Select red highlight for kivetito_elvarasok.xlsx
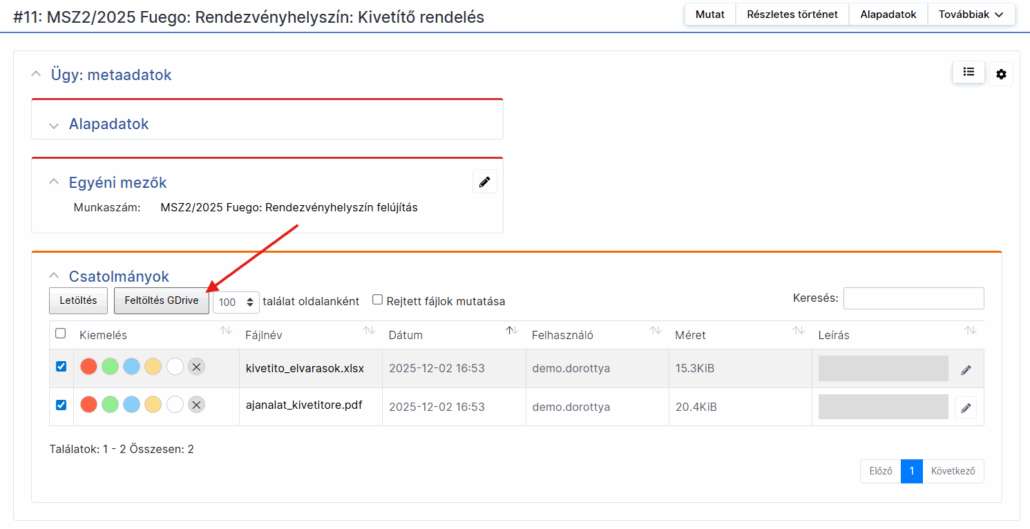 pos(88,367)
